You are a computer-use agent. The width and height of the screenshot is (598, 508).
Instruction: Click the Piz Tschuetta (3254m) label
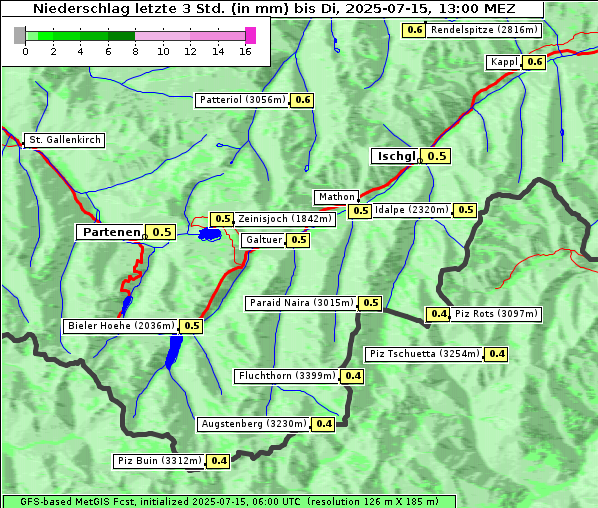424,354
